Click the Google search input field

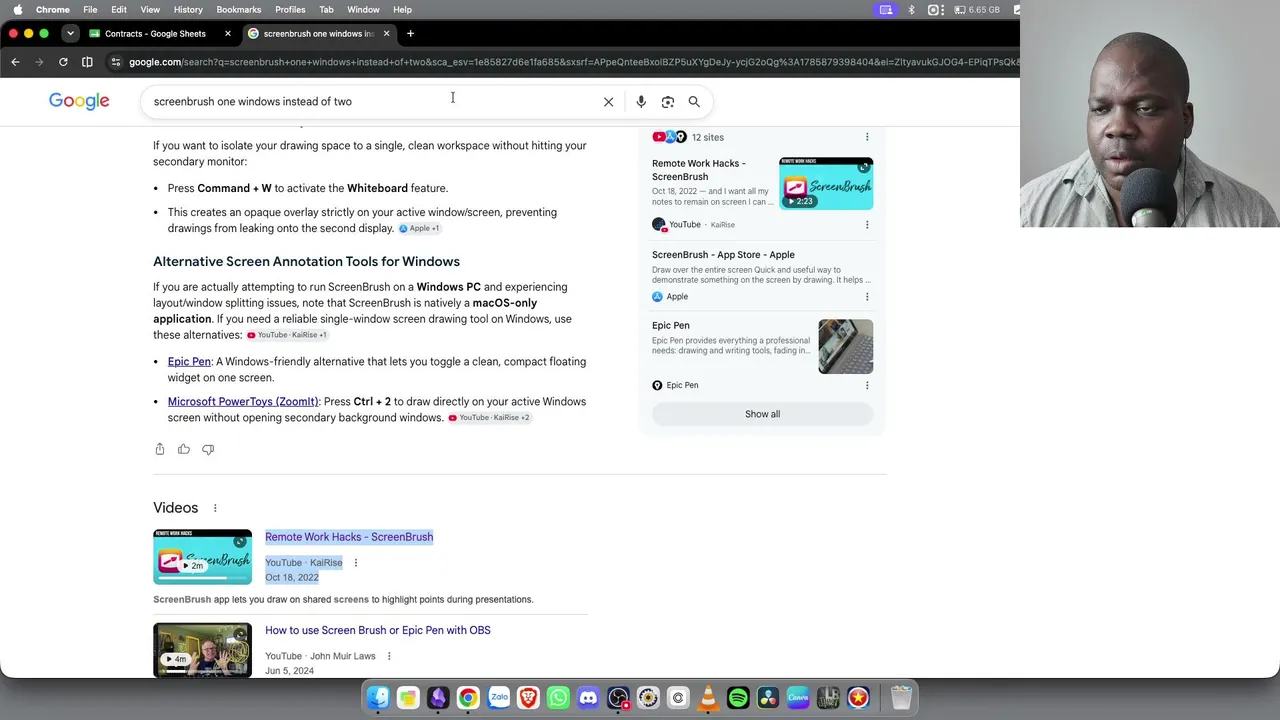(x=374, y=101)
